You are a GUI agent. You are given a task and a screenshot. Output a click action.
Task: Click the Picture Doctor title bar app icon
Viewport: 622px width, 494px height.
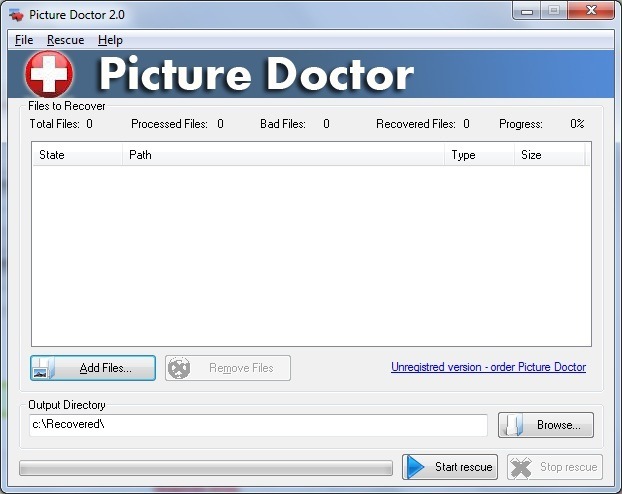[x=16, y=15]
